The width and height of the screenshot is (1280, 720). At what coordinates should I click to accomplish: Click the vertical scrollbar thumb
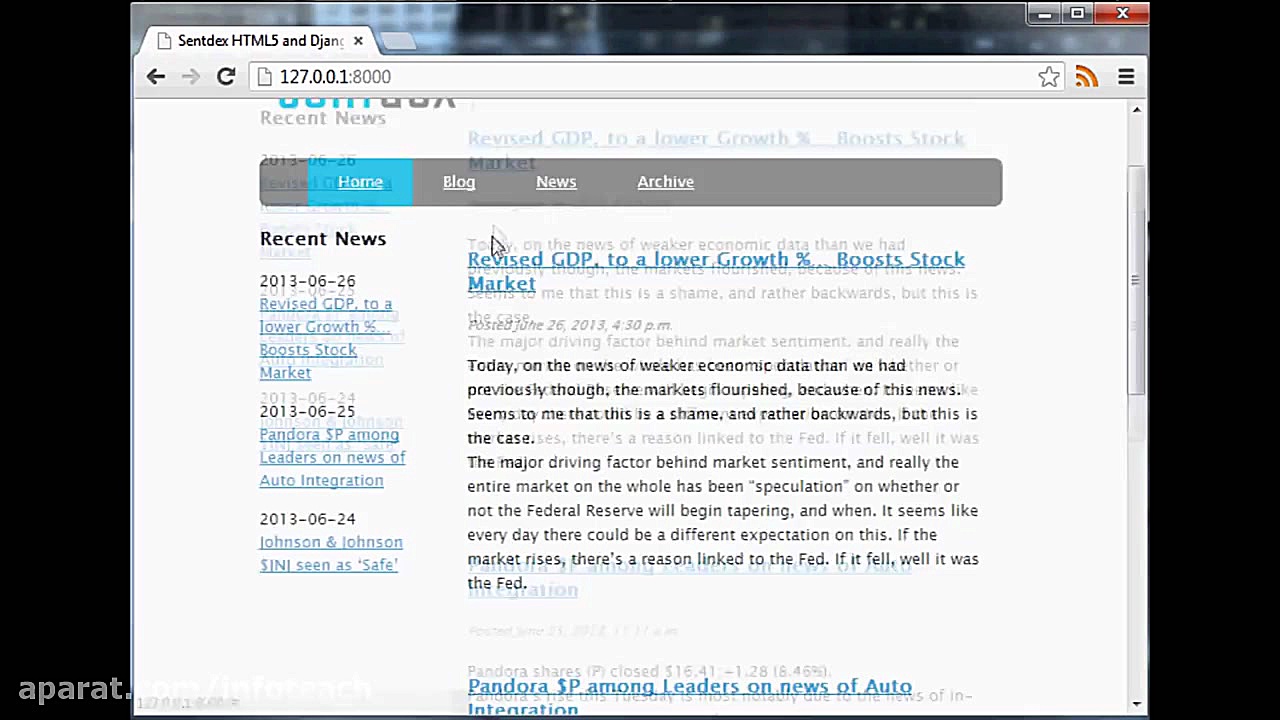coord(1136,280)
